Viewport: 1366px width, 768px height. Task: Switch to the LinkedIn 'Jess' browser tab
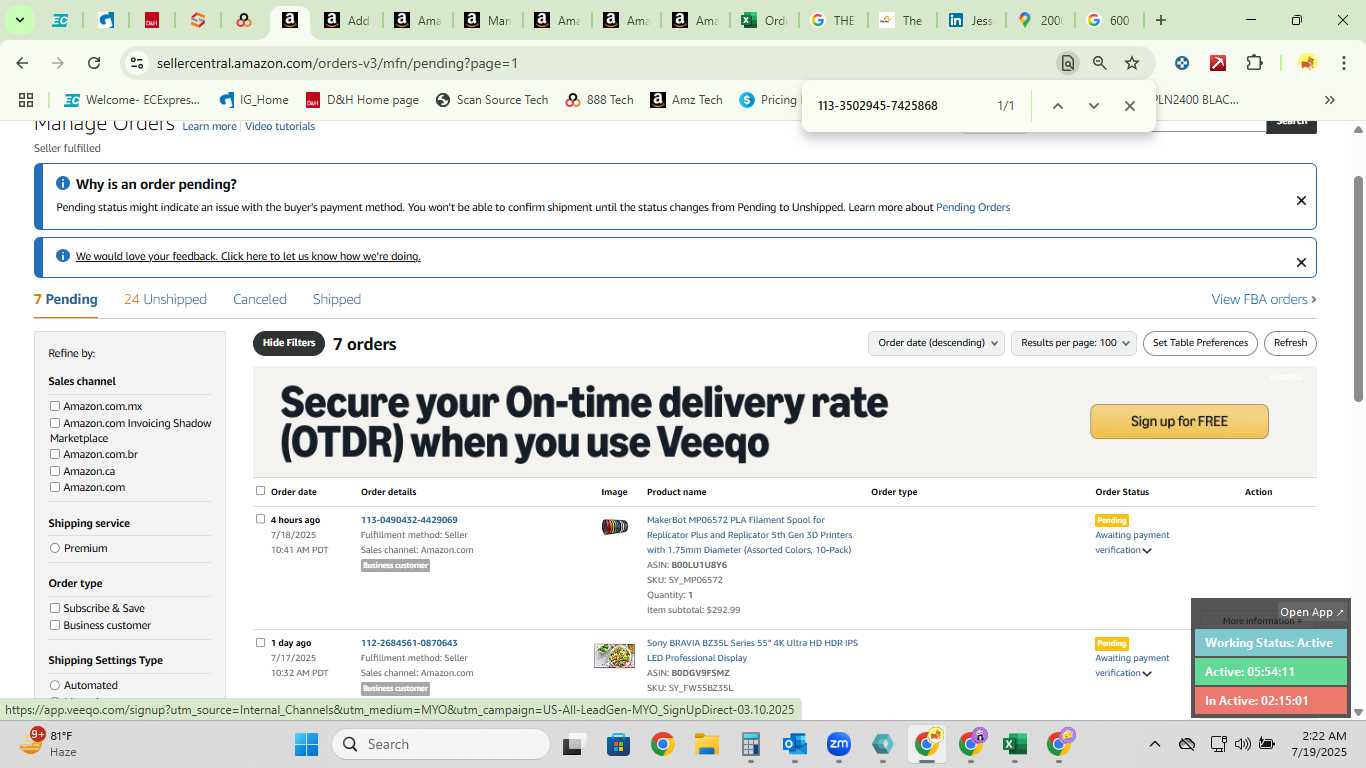pyautogui.click(x=970, y=20)
